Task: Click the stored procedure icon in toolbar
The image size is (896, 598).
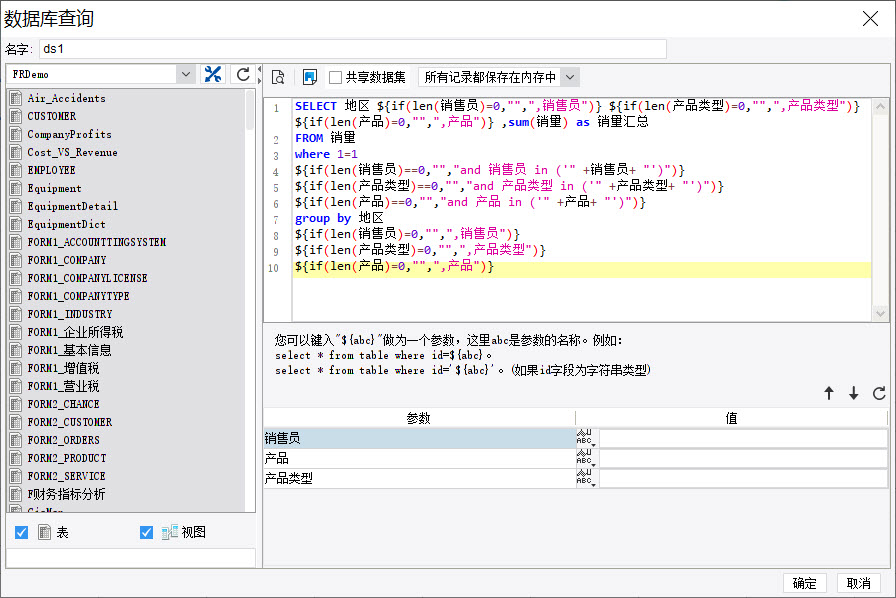Action: [309, 77]
